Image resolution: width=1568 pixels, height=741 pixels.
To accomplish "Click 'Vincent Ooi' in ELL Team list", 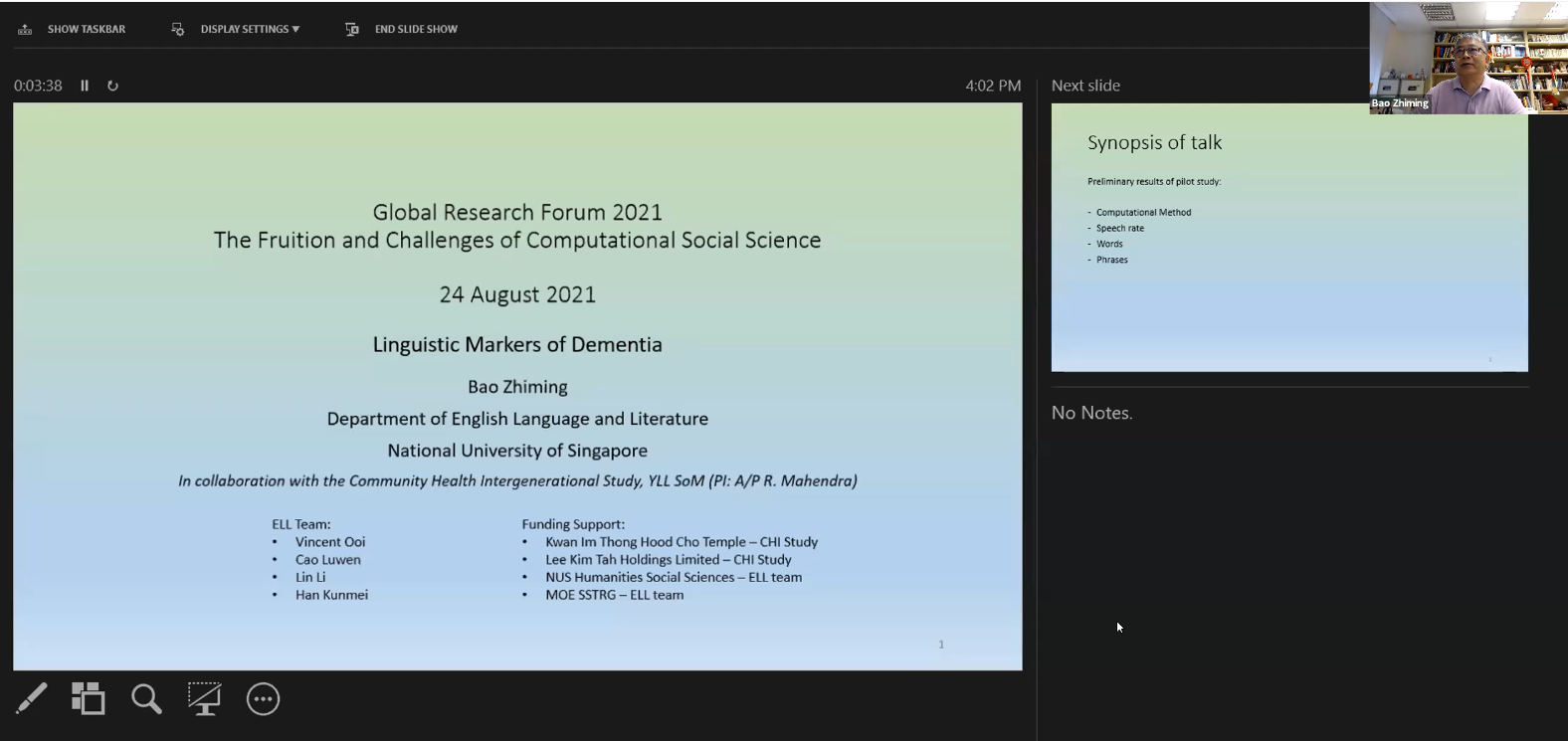I will tap(330, 542).
